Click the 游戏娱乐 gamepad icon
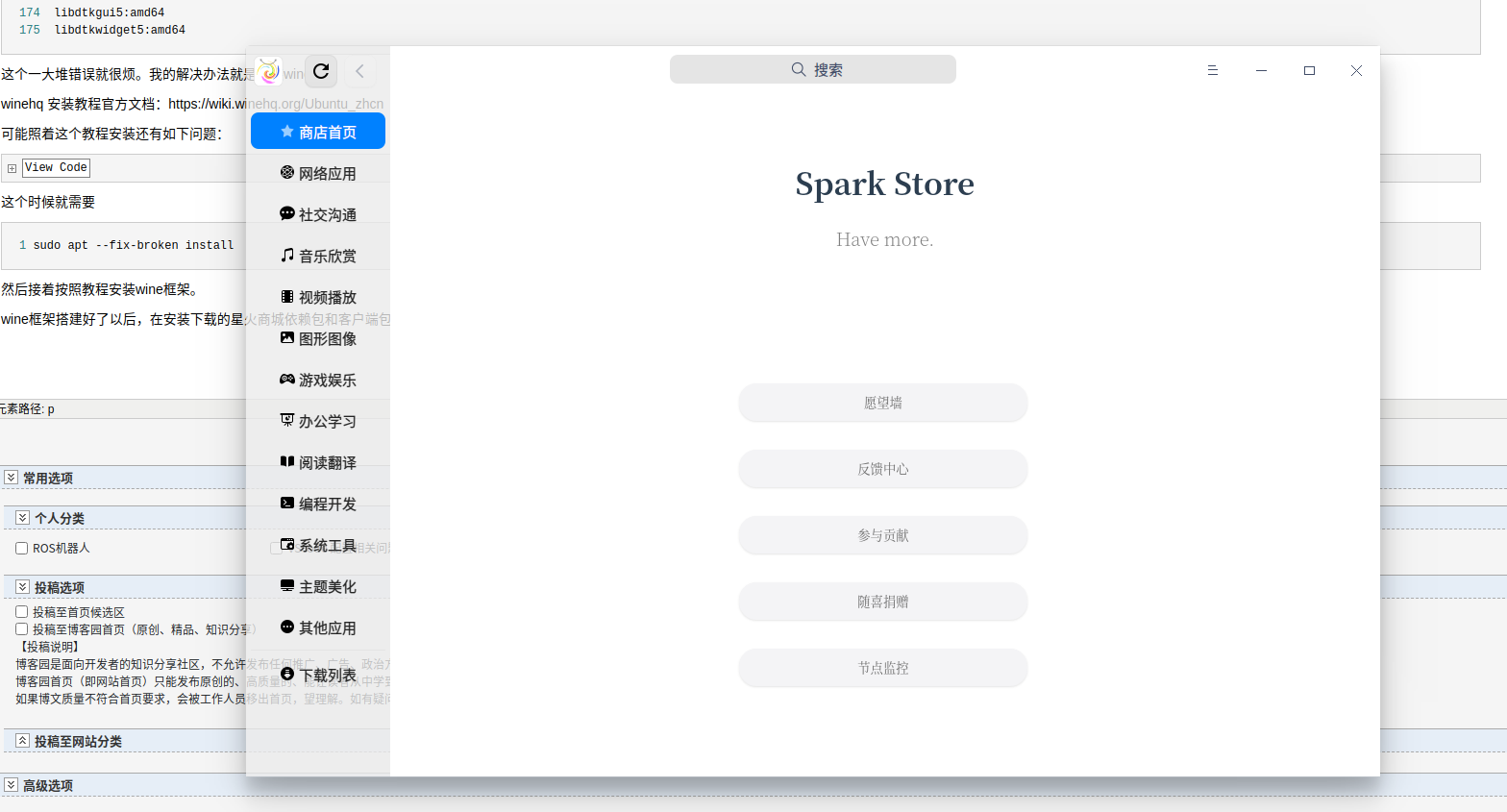Screen dimensions: 1507x812 pos(286,380)
